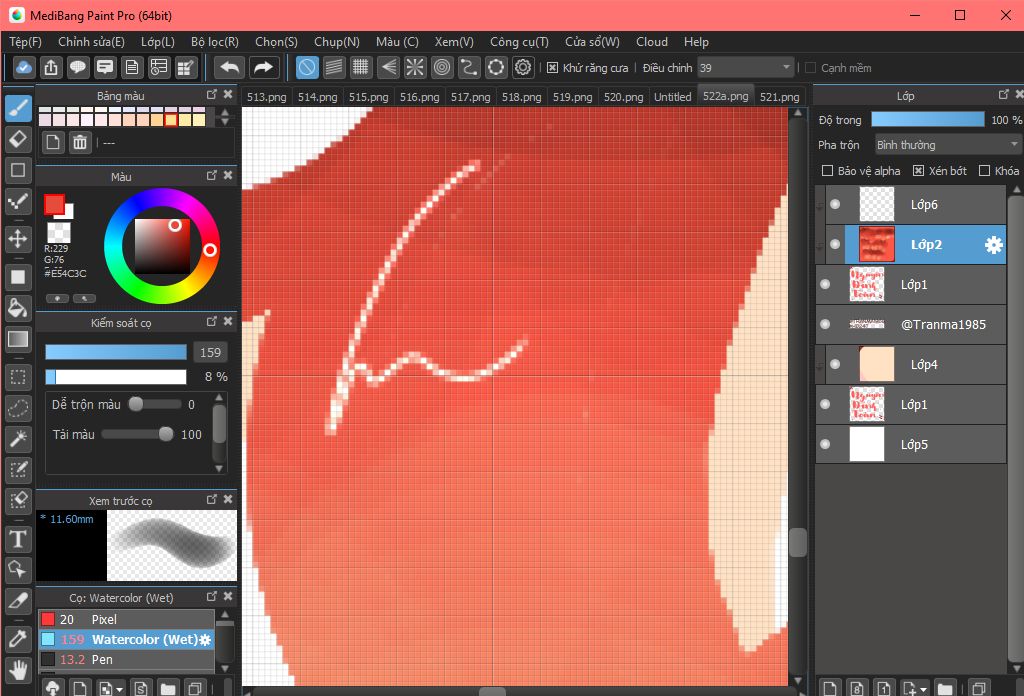The height and width of the screenshot is (696, 1024).
Task: Enable crisscross grid snap
Action: coord(360,67)
